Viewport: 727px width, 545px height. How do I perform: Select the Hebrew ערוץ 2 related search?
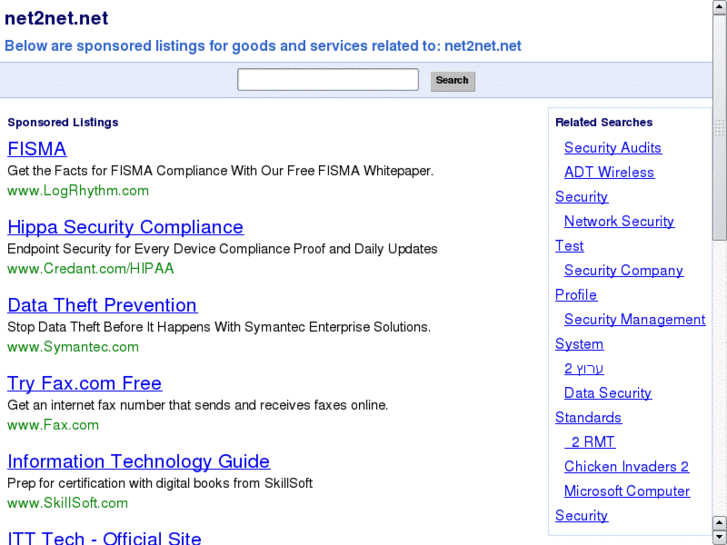[584, 369]
